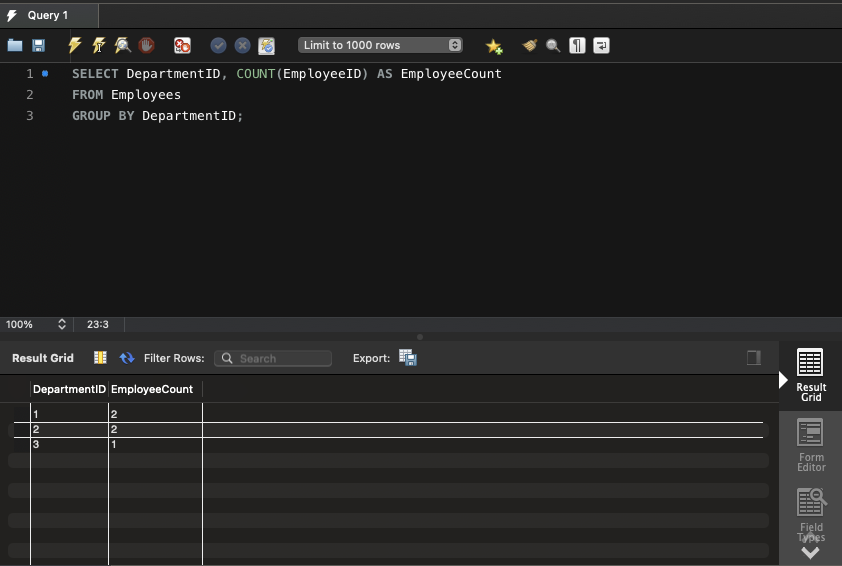Add query to favorites with star icon
This screenshot has height=566, width=842.
(x=494, y=46)
